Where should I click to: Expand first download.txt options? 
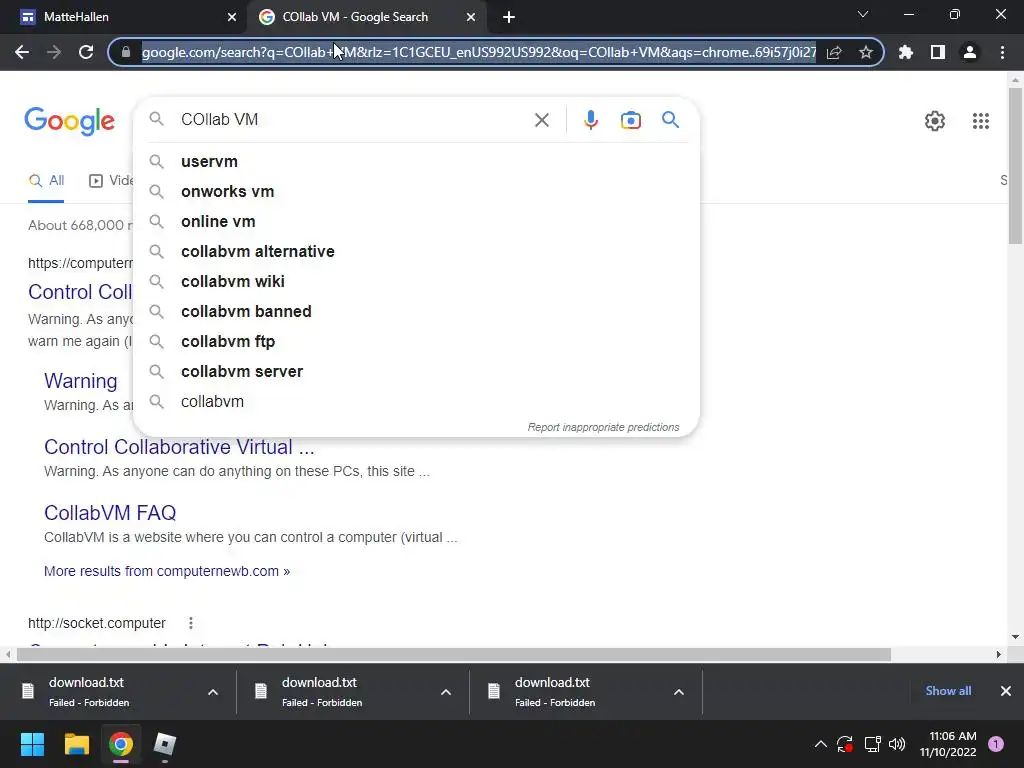(x=213, y=692)
